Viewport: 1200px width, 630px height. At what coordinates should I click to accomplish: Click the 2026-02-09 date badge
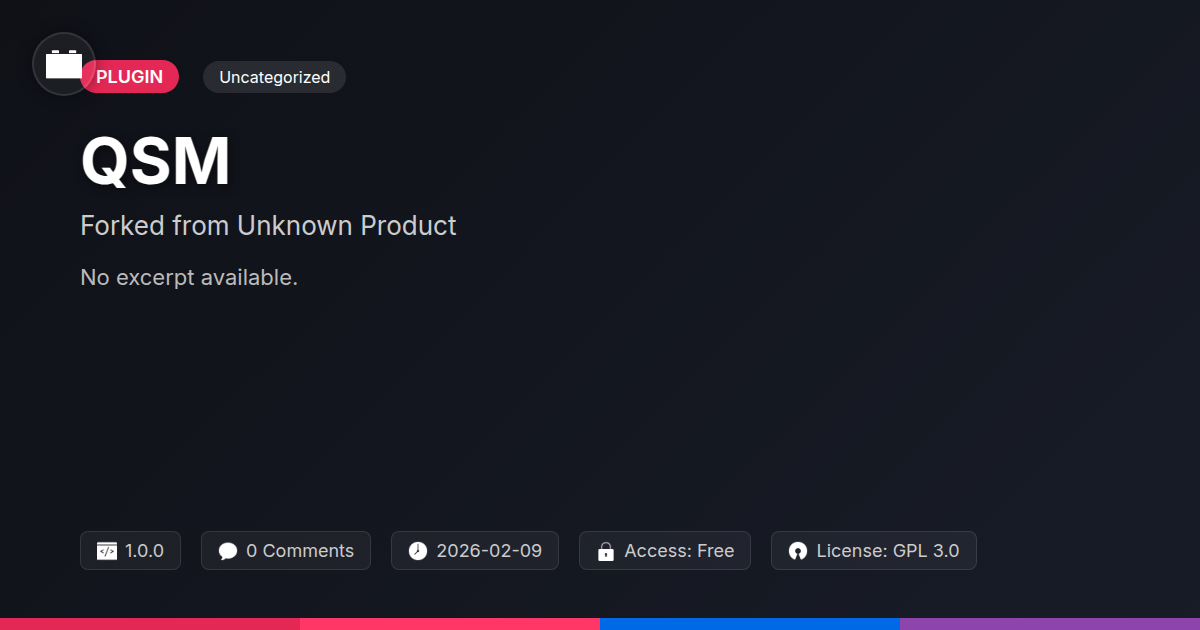[489, 551]
